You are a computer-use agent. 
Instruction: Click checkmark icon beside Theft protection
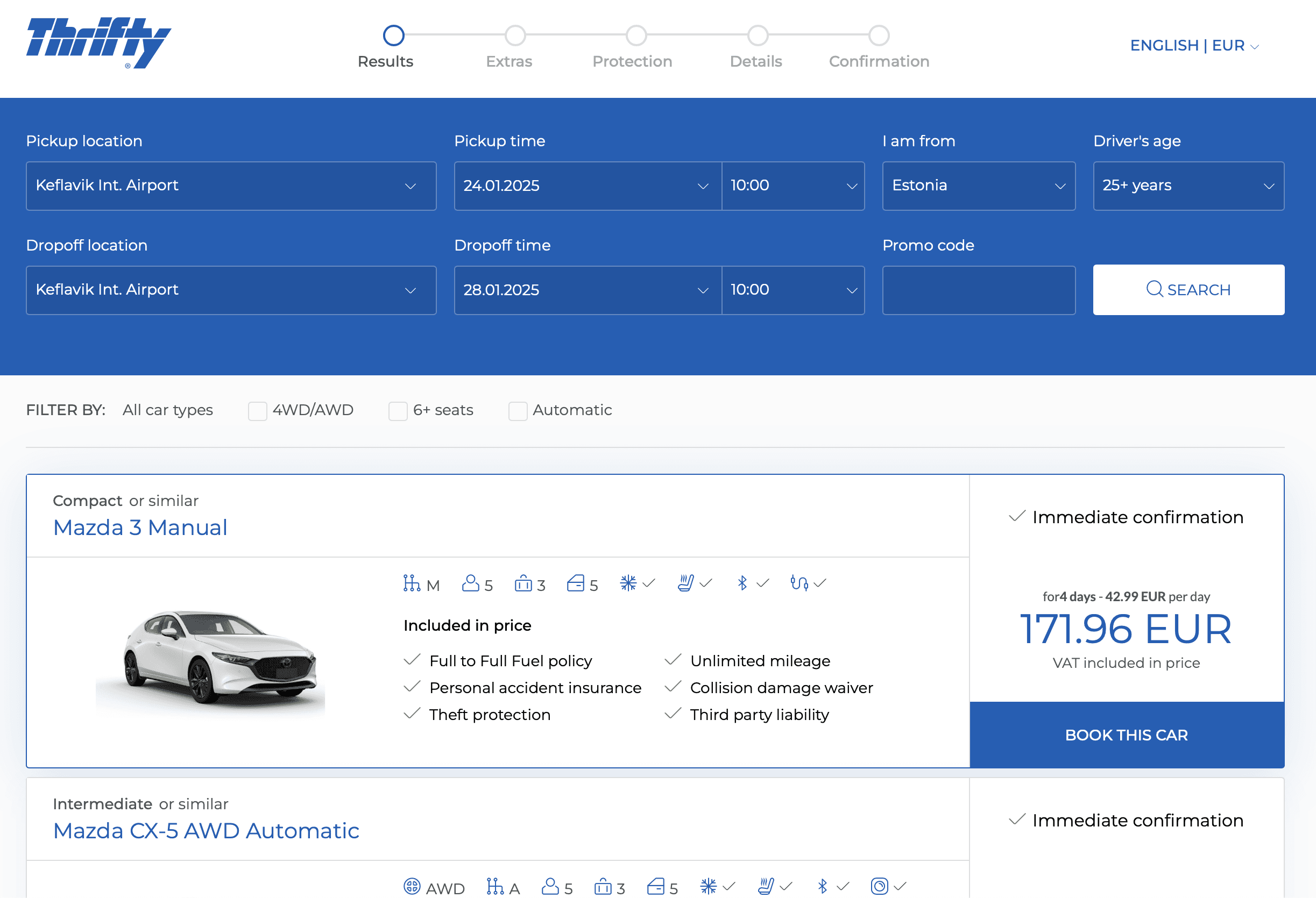412,714
